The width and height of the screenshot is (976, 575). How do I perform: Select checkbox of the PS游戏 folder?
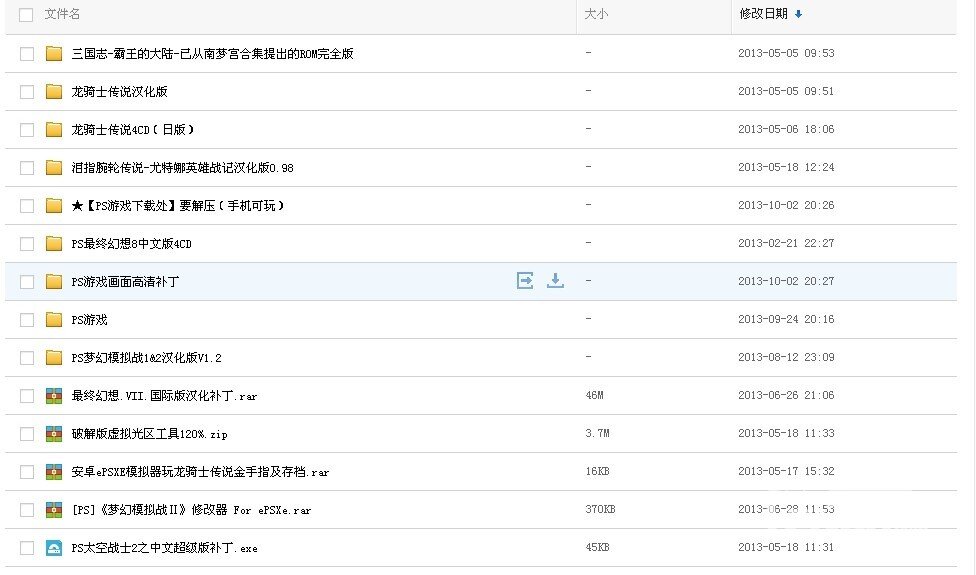[27, 320]
